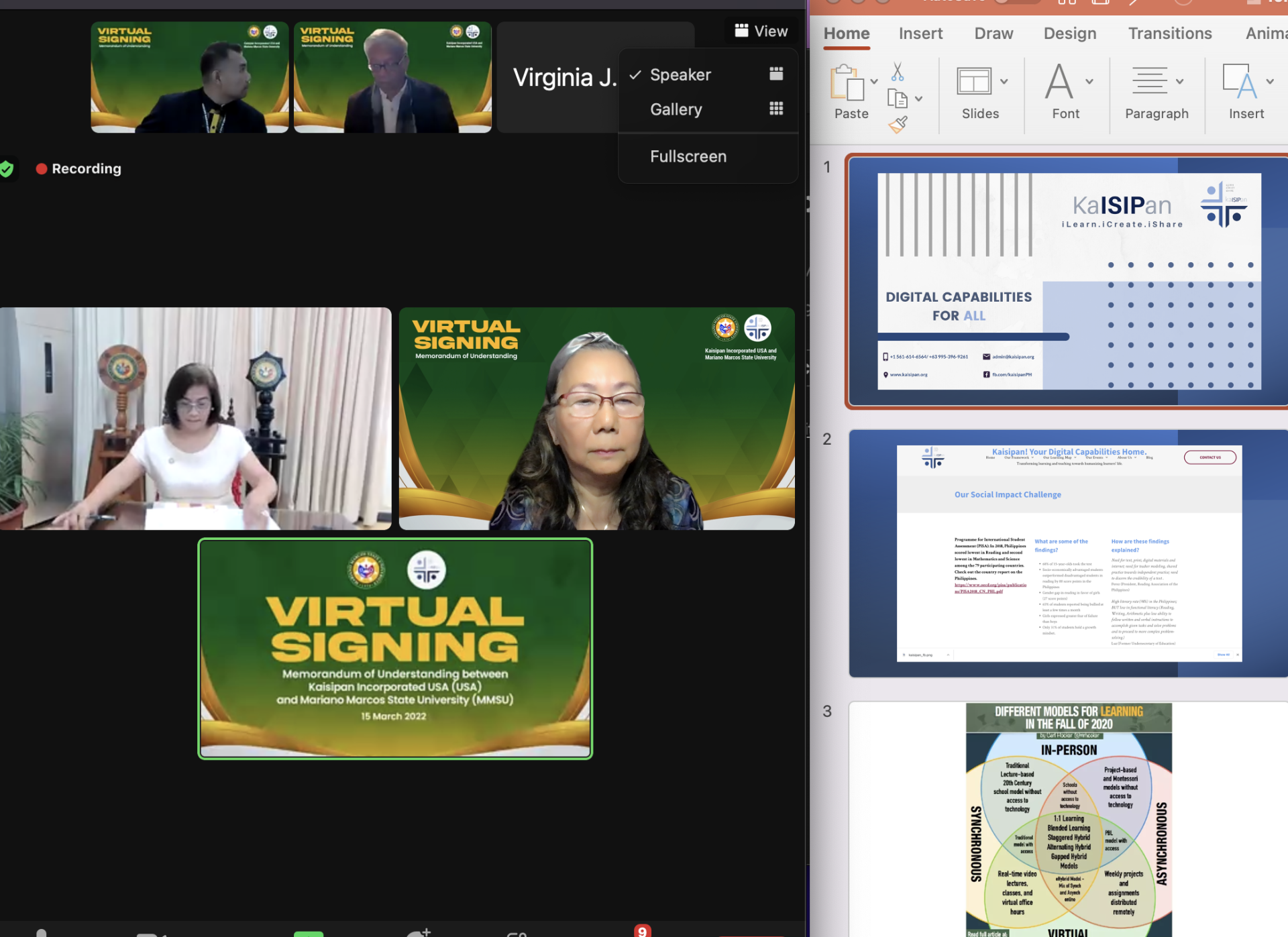The height and width of the screenshot is (937, 1288).
Task: Open the Zoom View button
Action: point(761,31)
